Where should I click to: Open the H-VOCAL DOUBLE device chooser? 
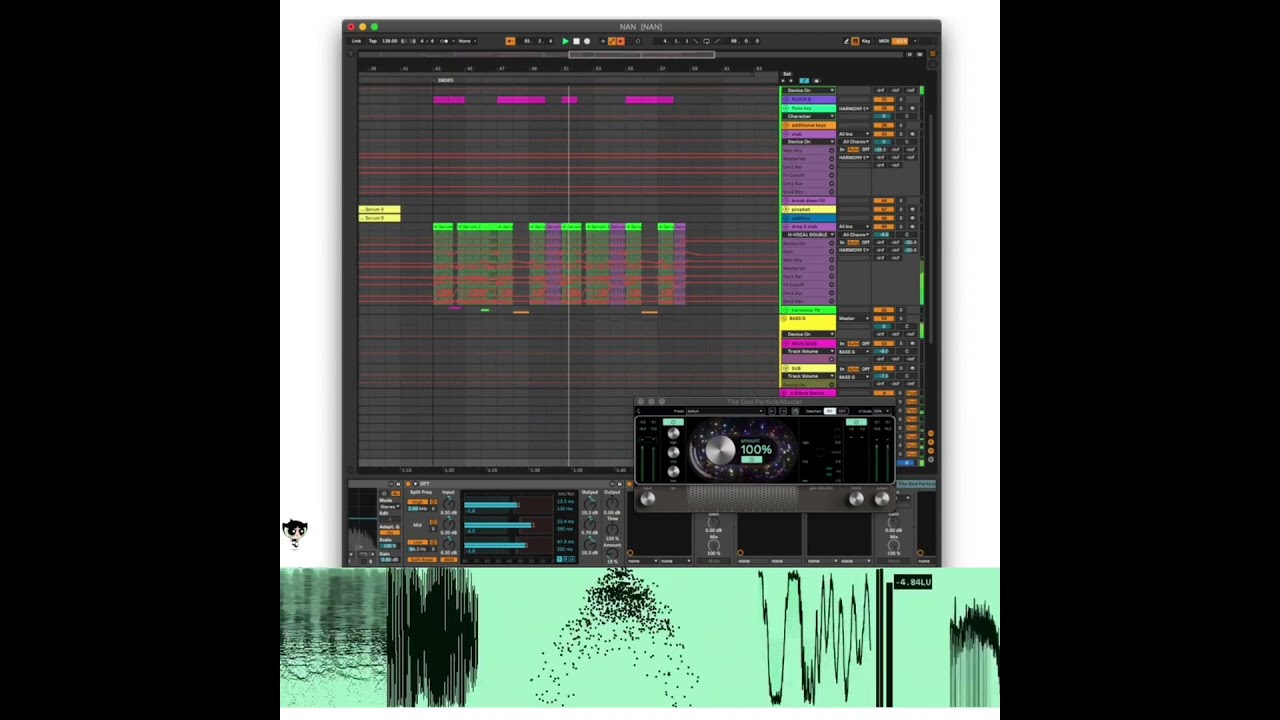click(808, 235)
